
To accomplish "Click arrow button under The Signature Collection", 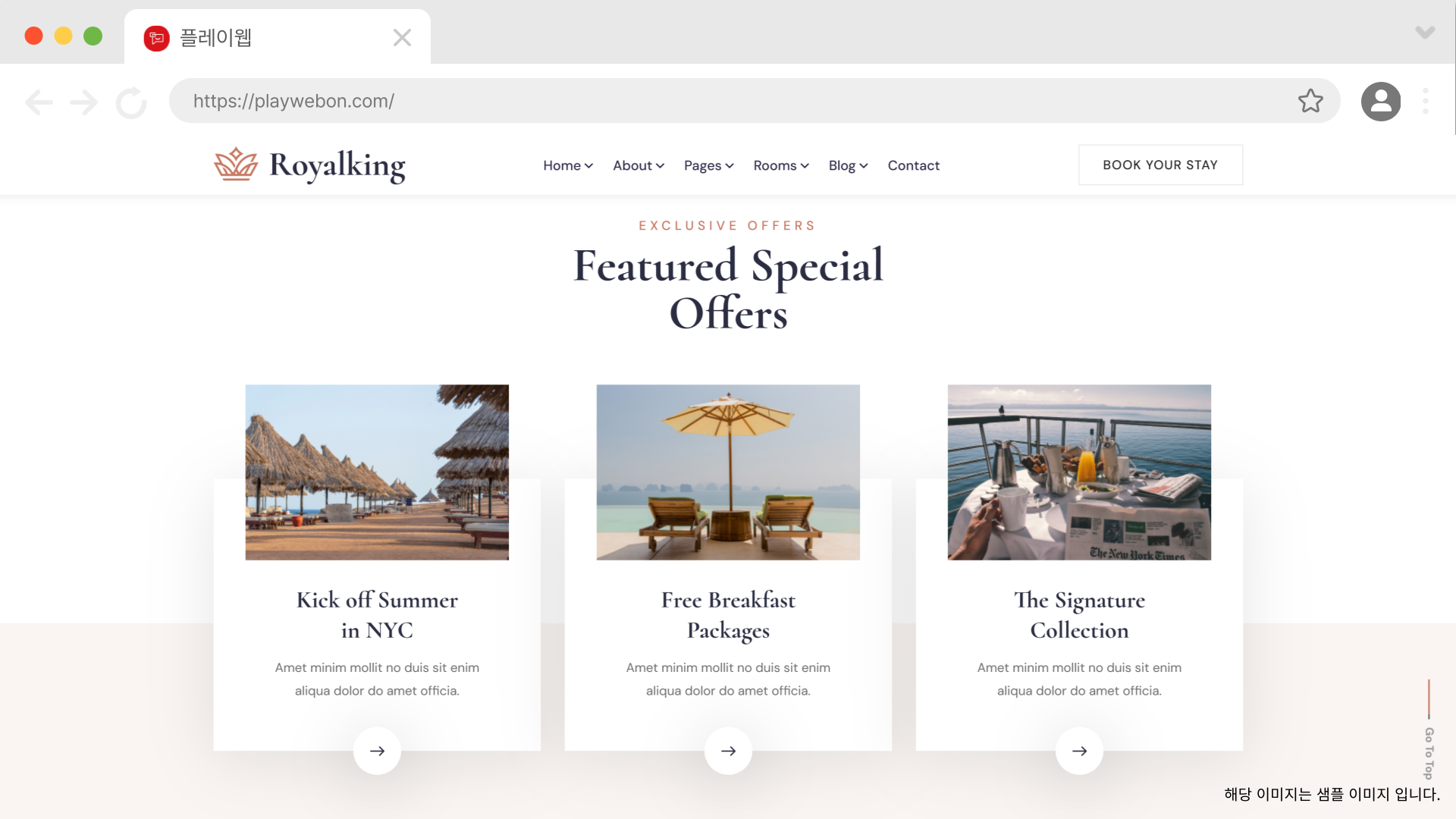I will pos(1079,751).
